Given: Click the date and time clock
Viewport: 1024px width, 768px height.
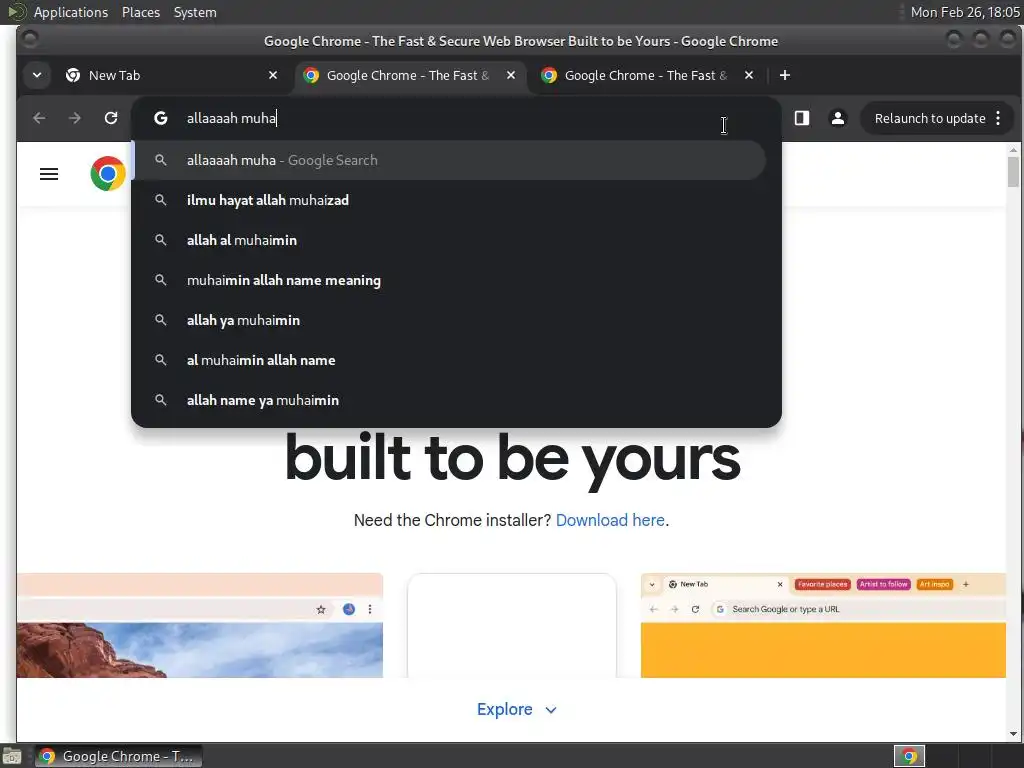Looking at the screenshot, I should (x=965, y=12).
